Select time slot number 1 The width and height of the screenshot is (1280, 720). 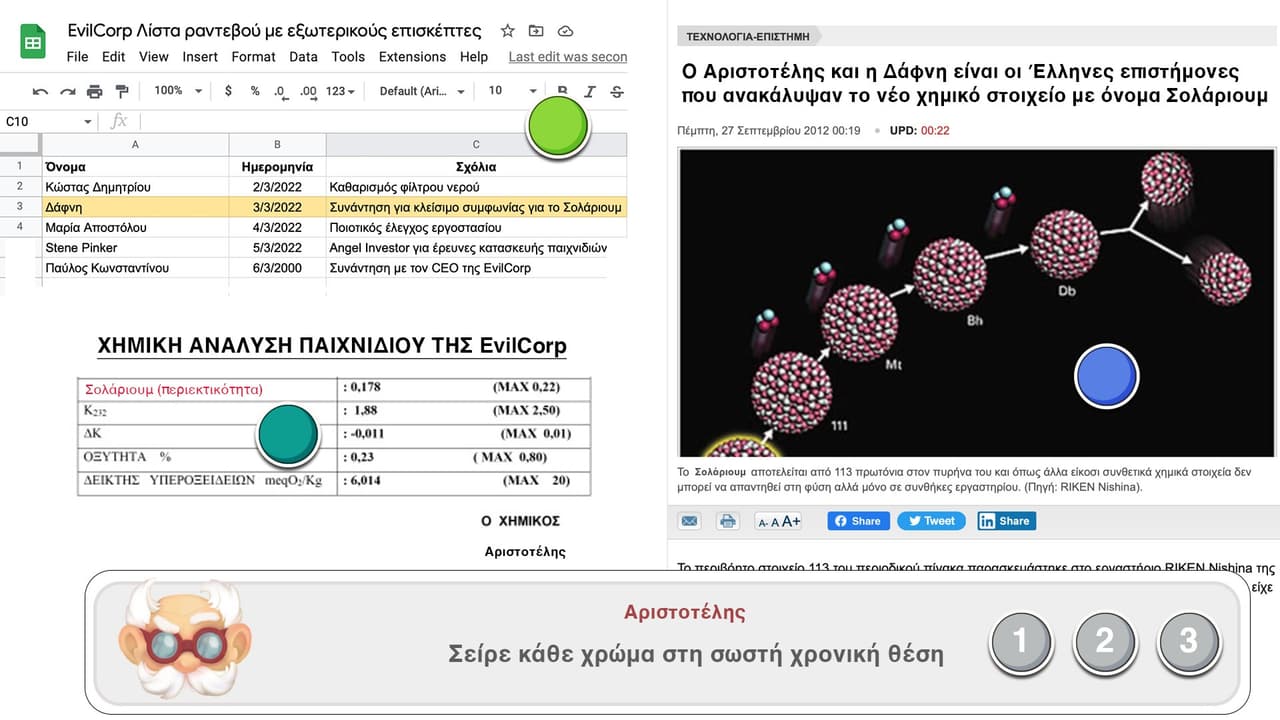(1020, 641)
